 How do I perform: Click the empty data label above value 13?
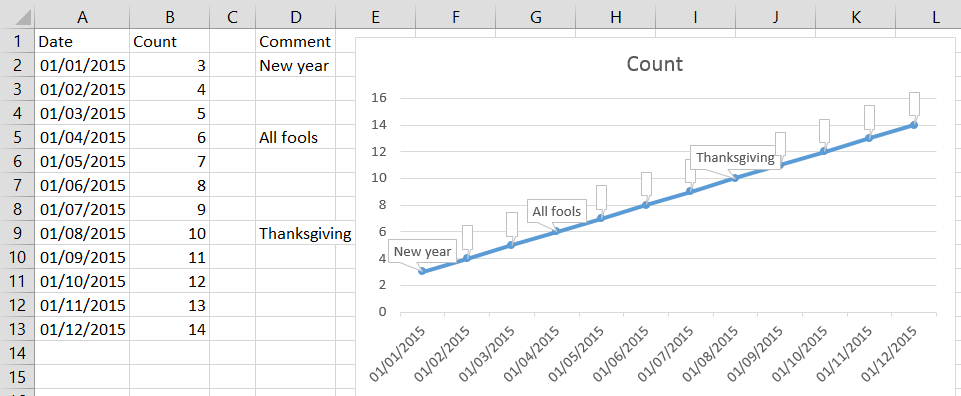pyautogui.click(x=869, y=118)
